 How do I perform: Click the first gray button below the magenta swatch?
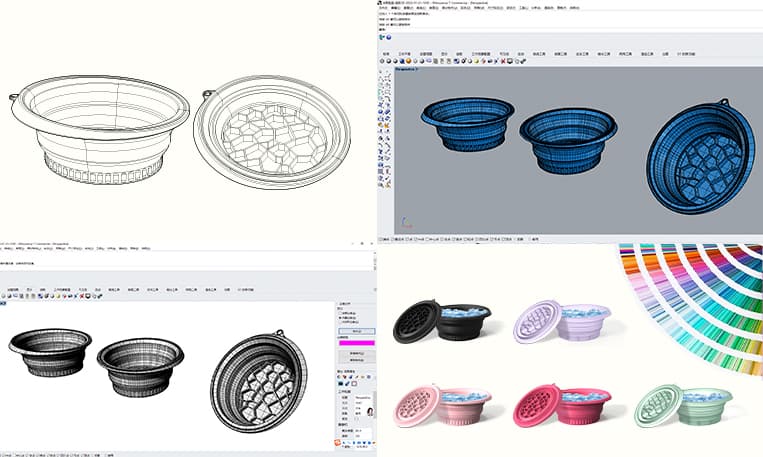357,353
